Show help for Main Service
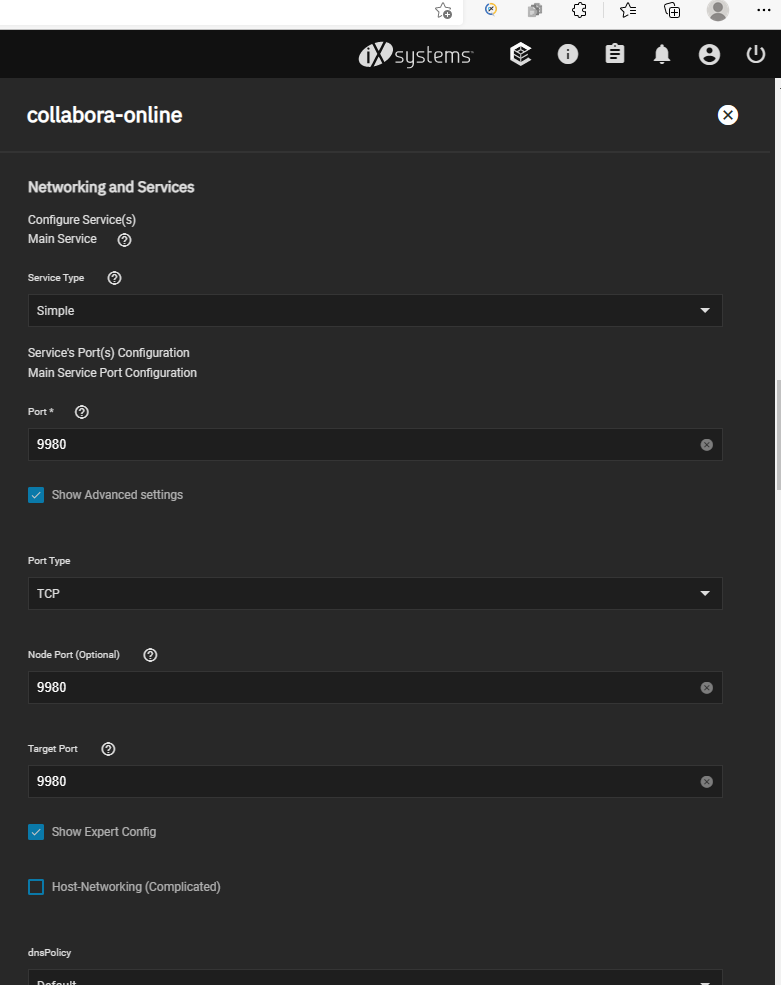This screenshot has height=985, width=781. pos(124,239)
